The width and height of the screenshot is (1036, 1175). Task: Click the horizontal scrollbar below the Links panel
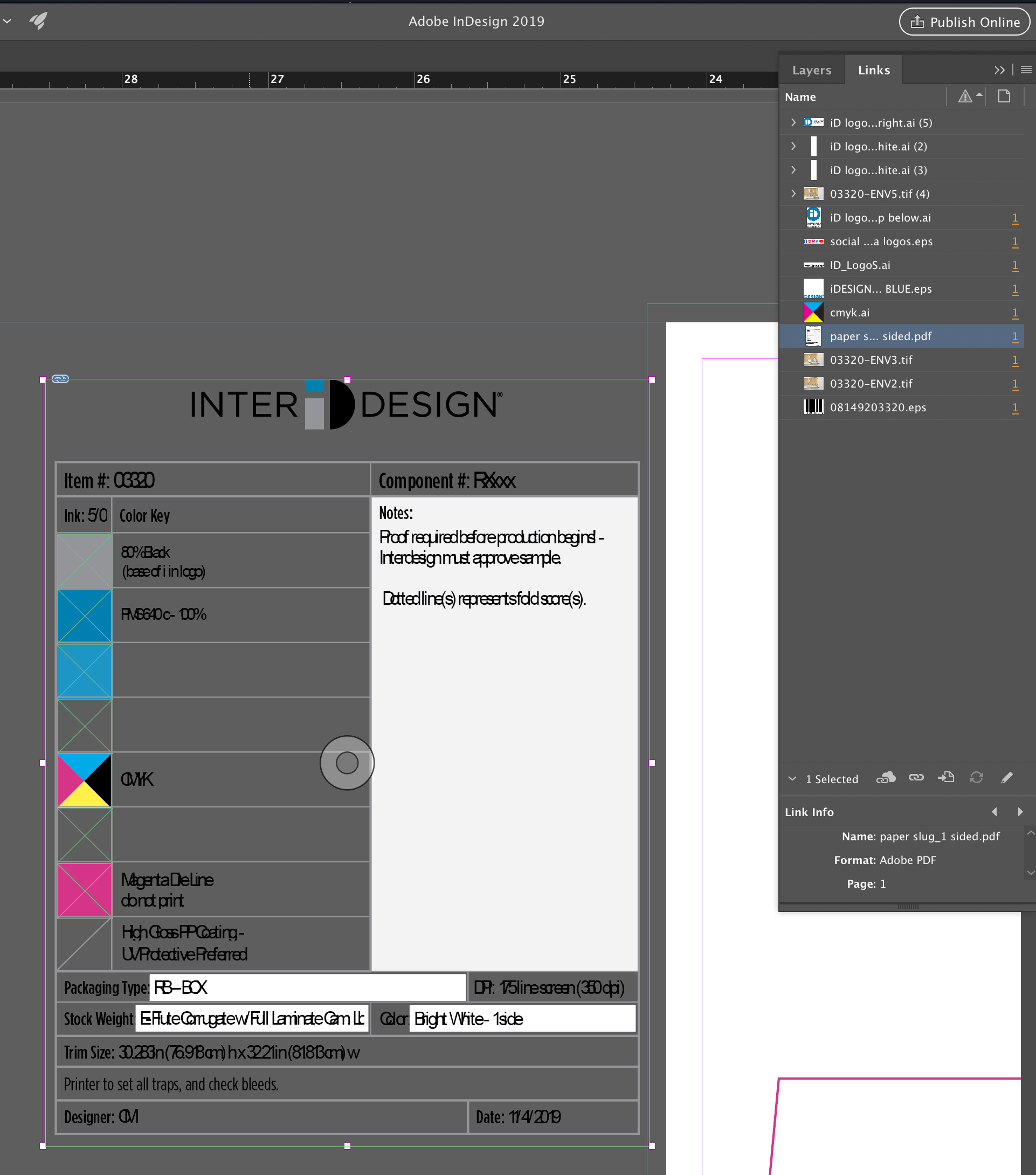908,907
